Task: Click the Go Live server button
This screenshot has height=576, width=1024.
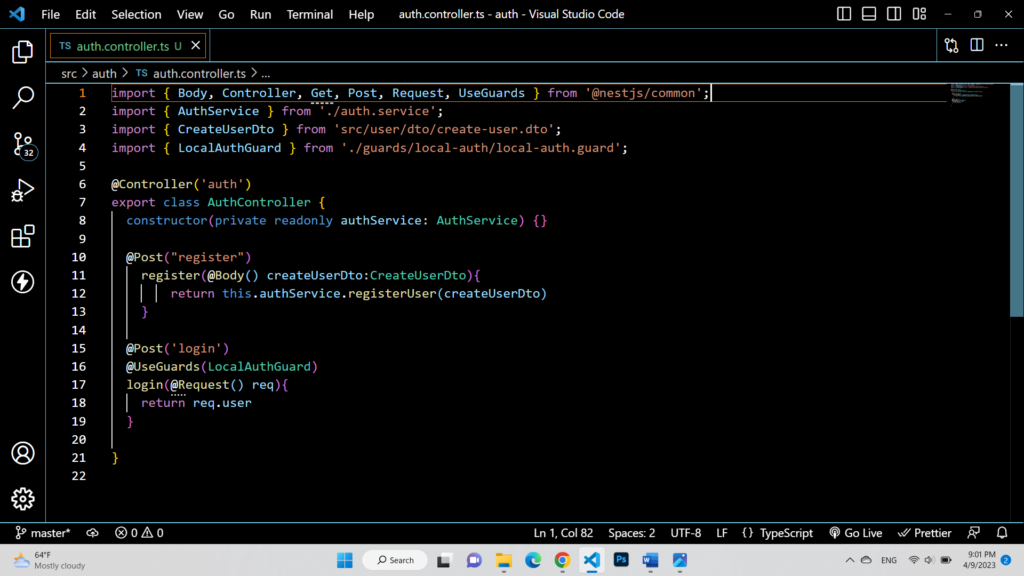Action: (x=856, y=533)
